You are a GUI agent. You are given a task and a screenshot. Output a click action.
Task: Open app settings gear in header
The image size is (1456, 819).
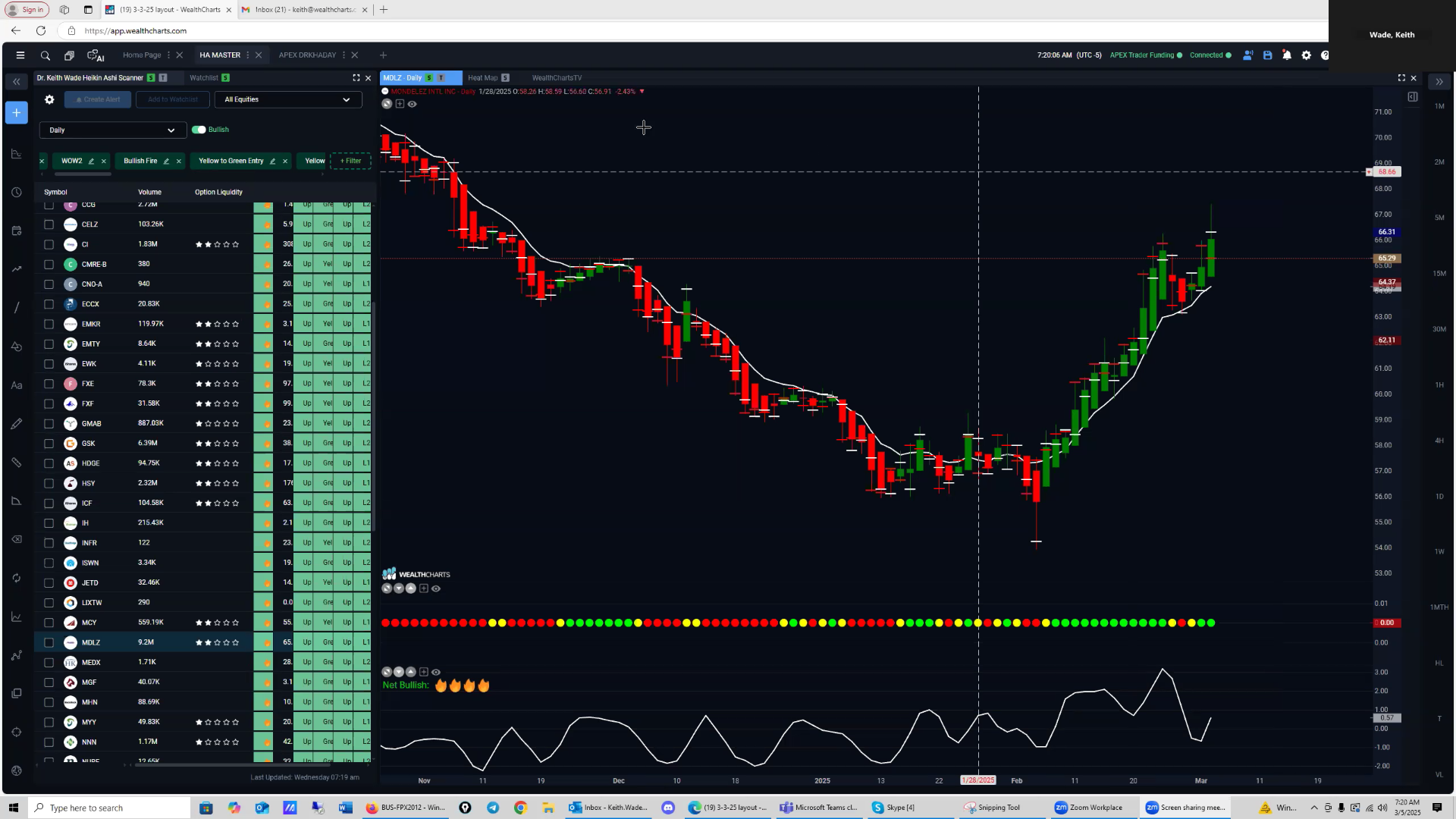[x=1307, y=55]
